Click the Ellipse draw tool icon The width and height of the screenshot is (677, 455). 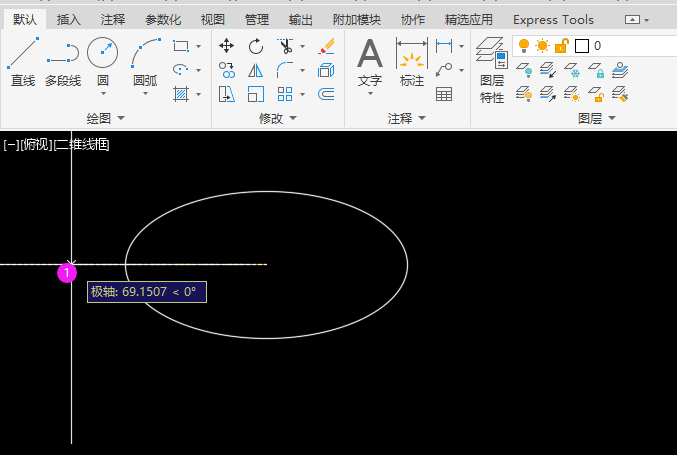click(x=181, y=70)
